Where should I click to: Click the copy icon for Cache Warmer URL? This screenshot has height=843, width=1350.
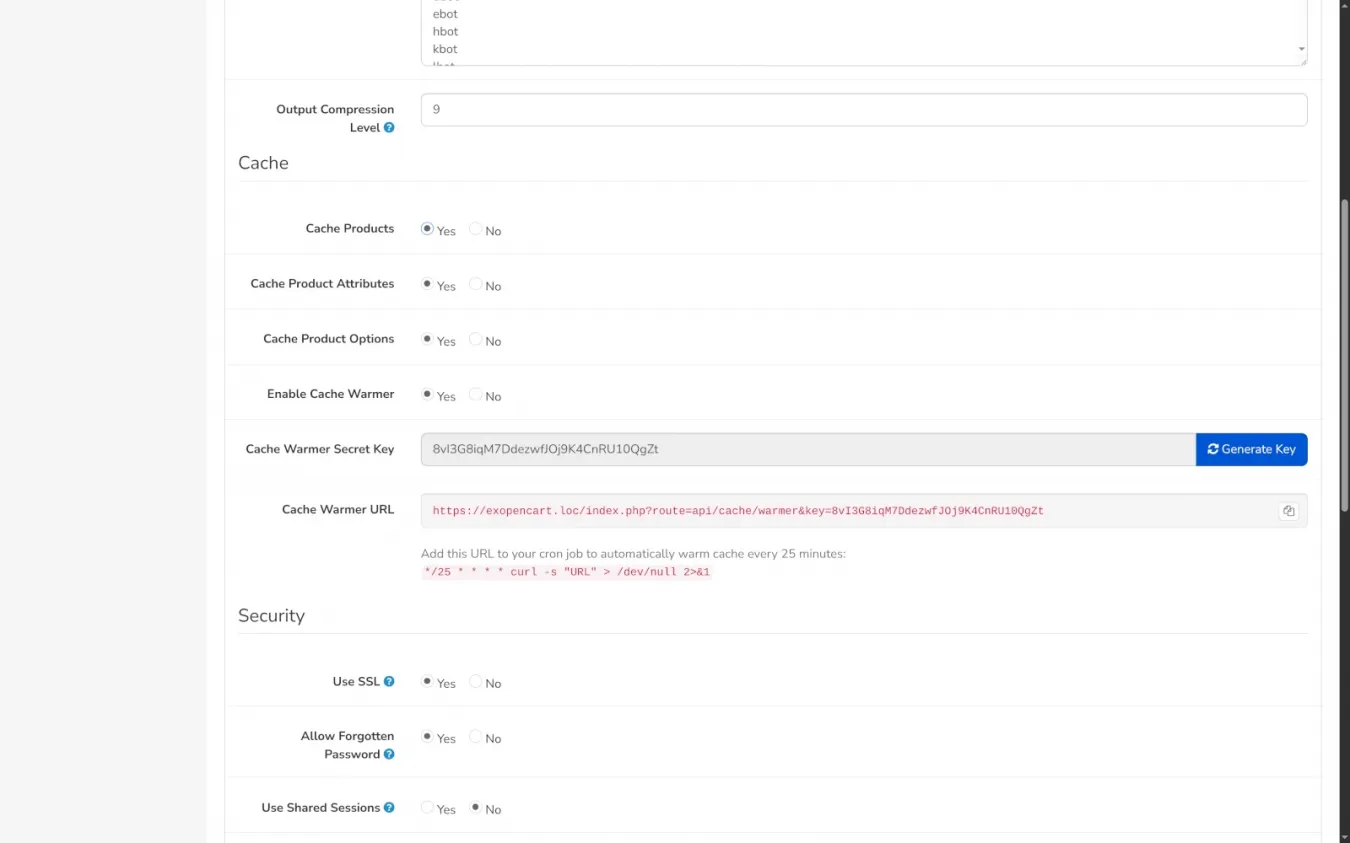coord(1288,511)
